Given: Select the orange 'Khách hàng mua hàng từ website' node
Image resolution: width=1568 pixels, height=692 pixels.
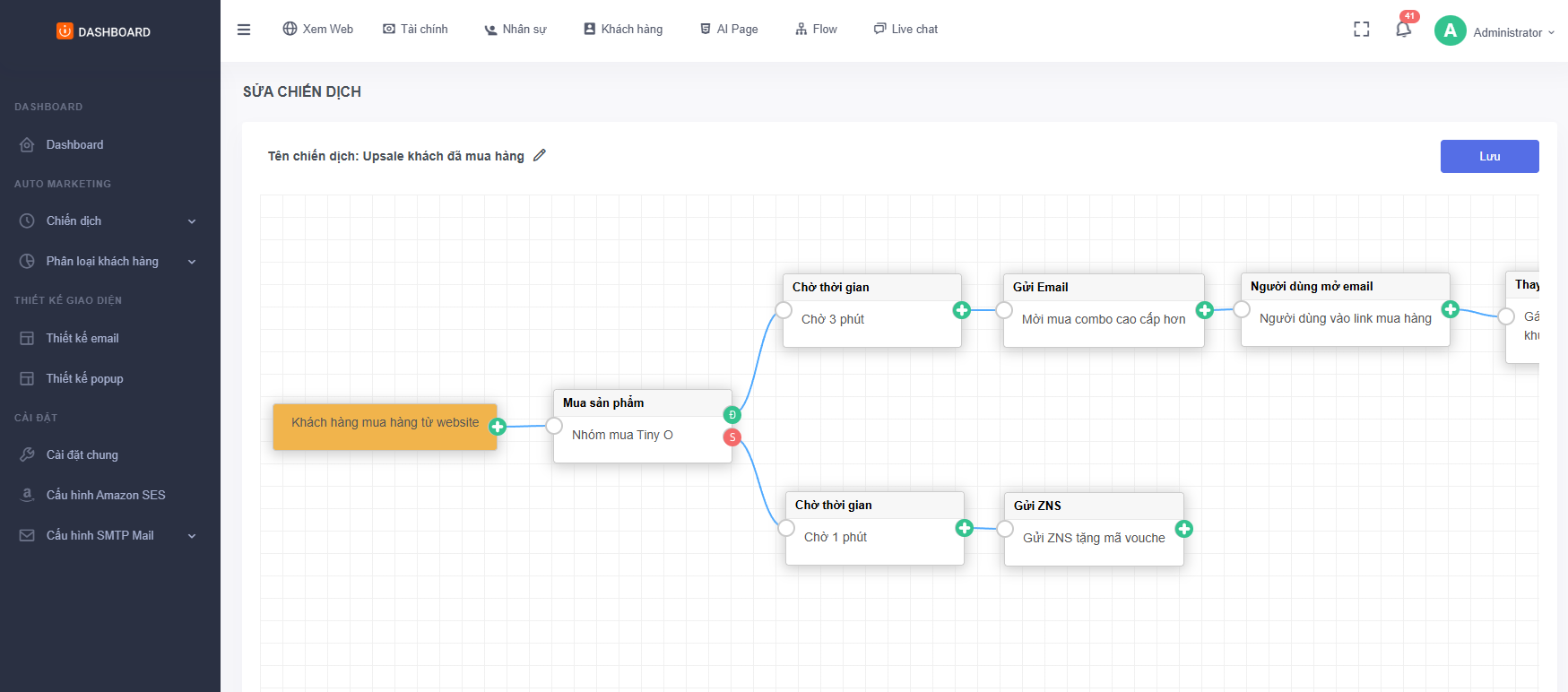Looking at the screenshot, I should [385, 427].
